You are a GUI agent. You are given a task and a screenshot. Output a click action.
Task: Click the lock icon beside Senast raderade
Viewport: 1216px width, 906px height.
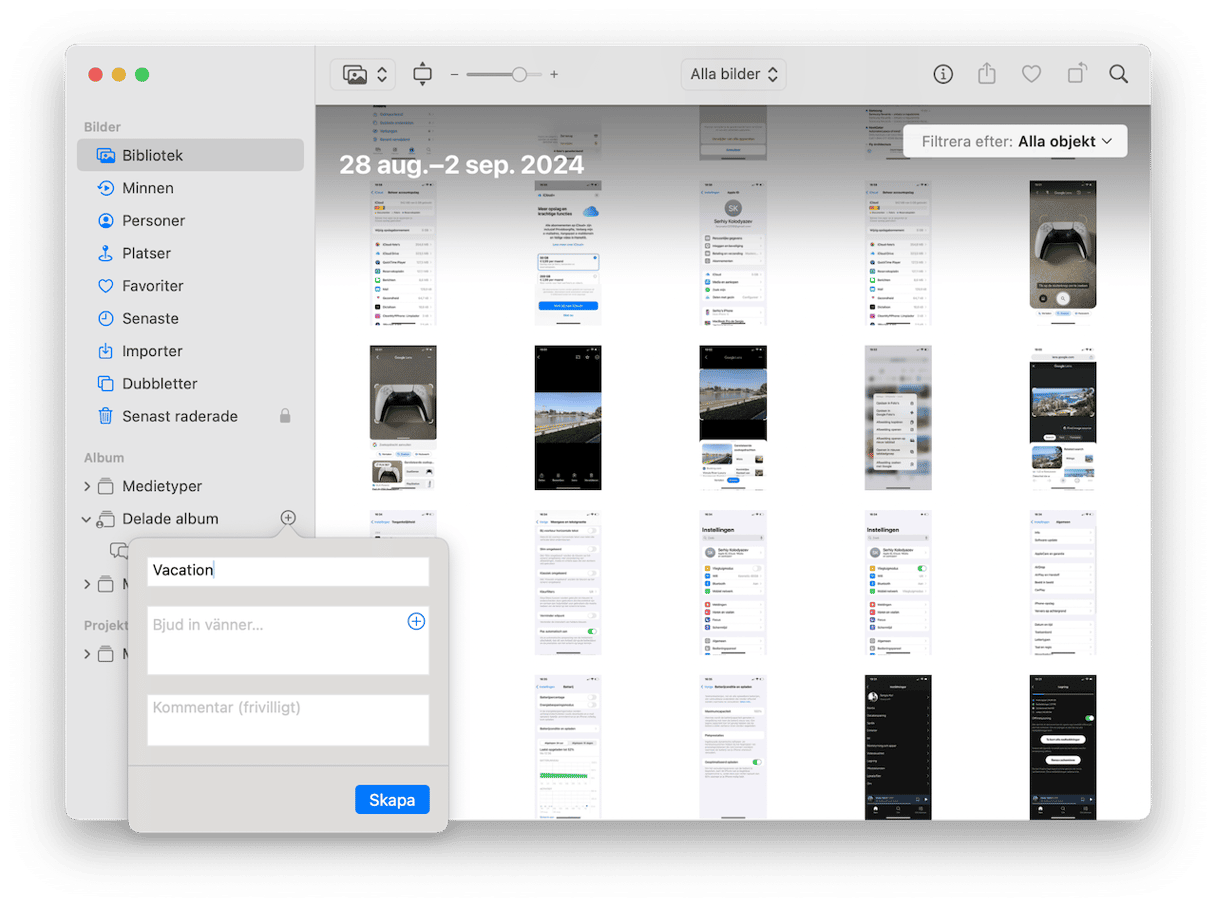(x=285, y=416)
